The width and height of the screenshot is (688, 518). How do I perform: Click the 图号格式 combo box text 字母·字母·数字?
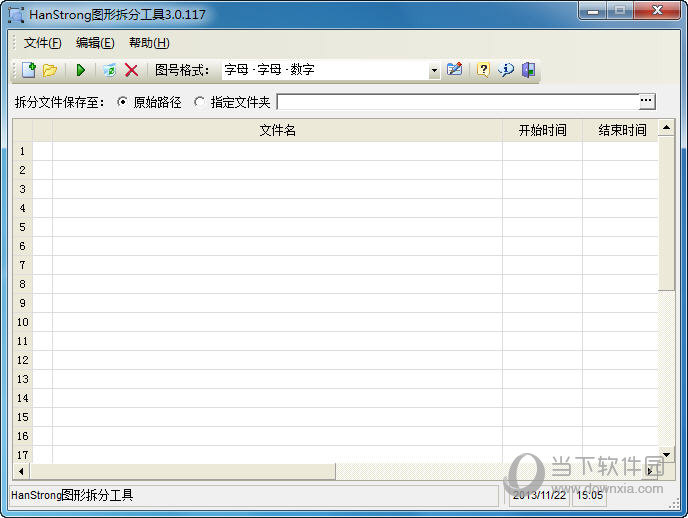tap(269, 70)
